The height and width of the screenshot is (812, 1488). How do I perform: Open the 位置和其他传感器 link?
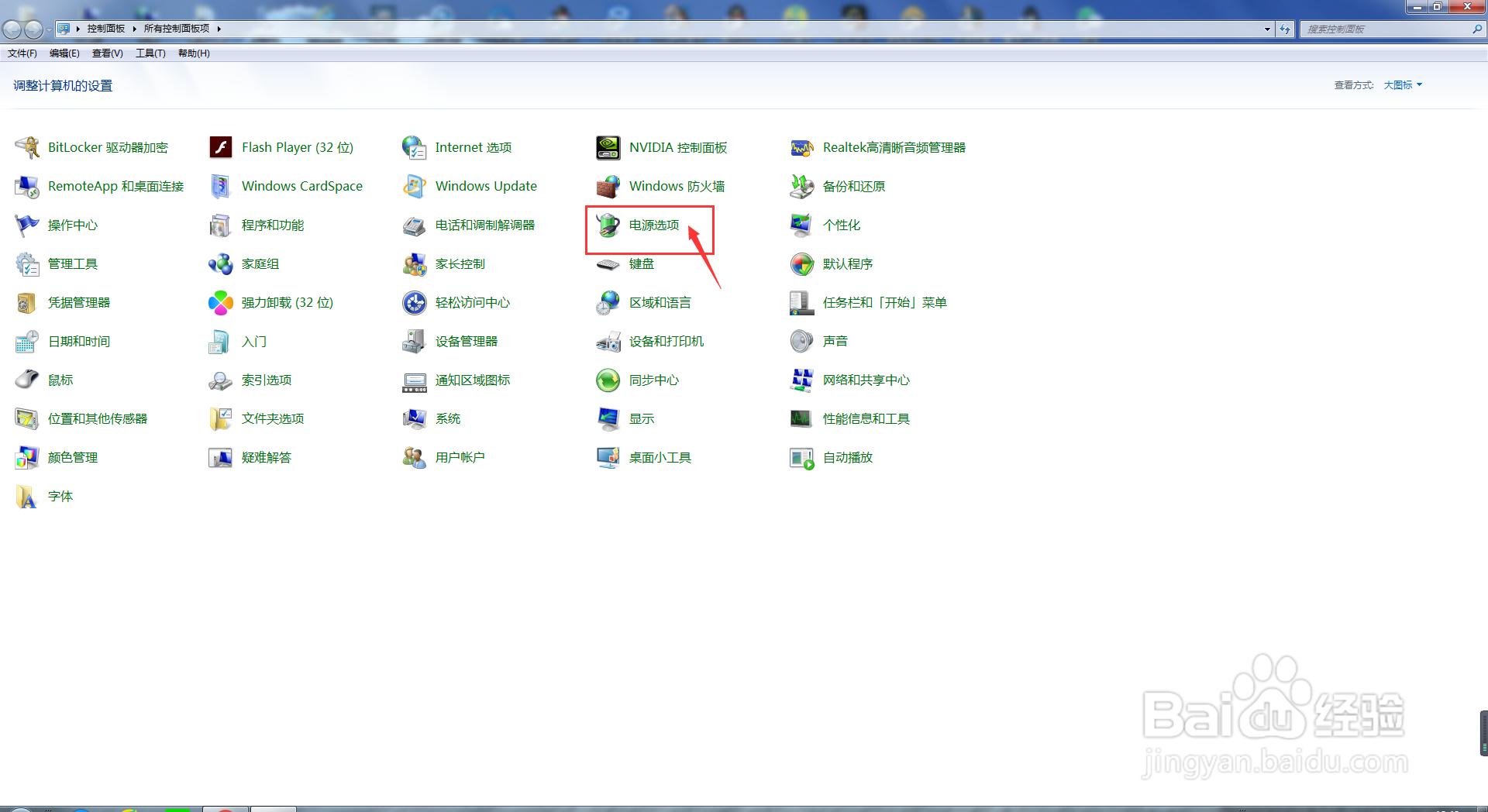pos(98,418)
